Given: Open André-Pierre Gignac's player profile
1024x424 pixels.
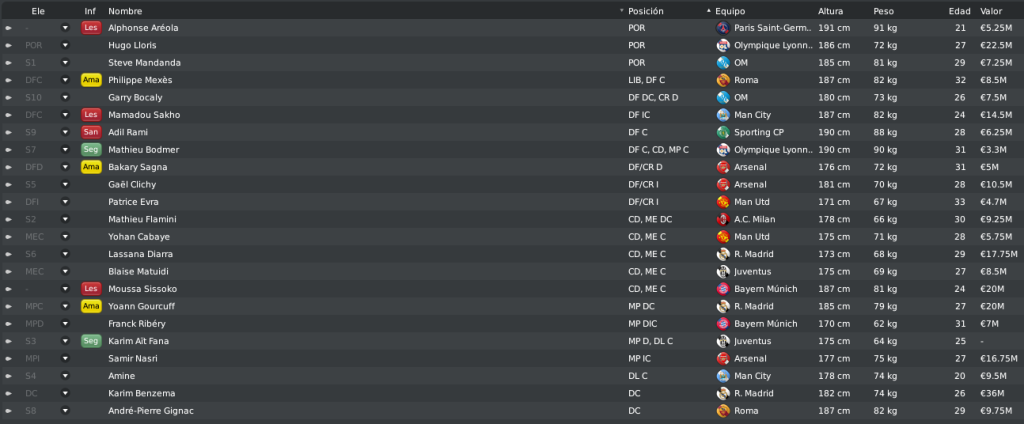Looking at the screenshot, I should click(x=151, y=411).
